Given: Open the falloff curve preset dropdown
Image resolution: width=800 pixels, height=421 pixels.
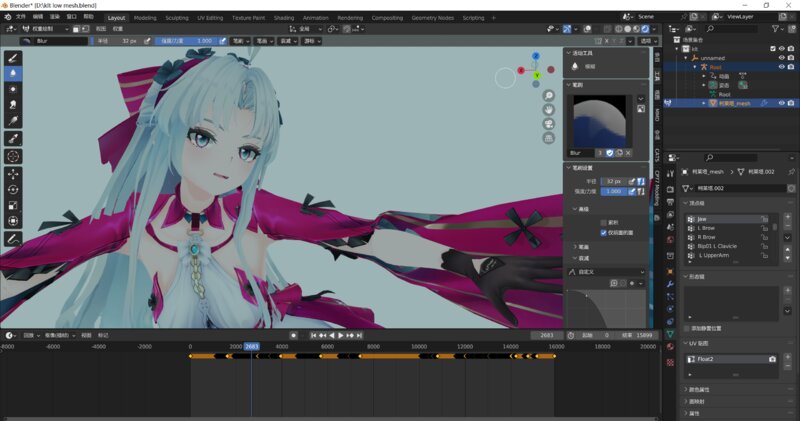Looking at the screenshot, I should [607, 272].
